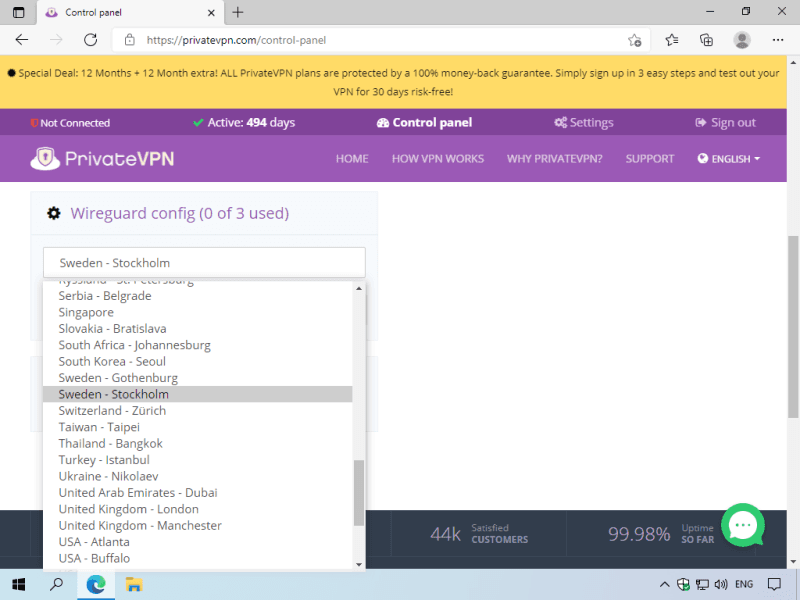The height and width of the screenshot is (600, 800).
Task: Open File Explorer from the taskbar
Action: point(133,584)
